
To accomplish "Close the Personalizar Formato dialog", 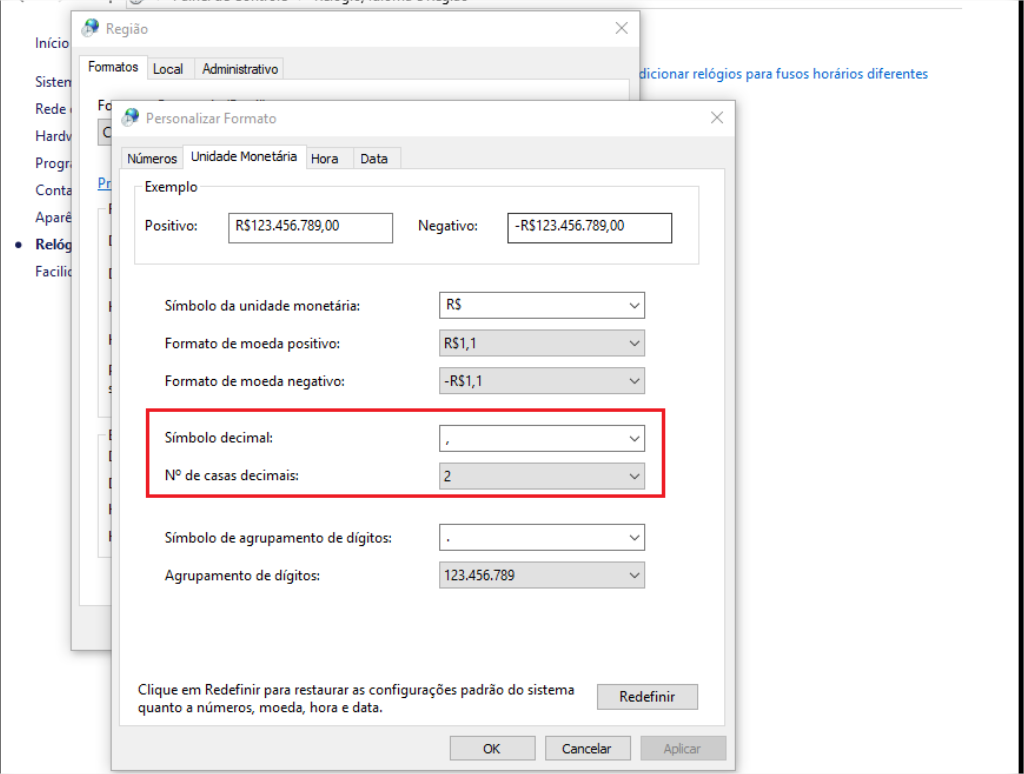I will pos(716,118).
